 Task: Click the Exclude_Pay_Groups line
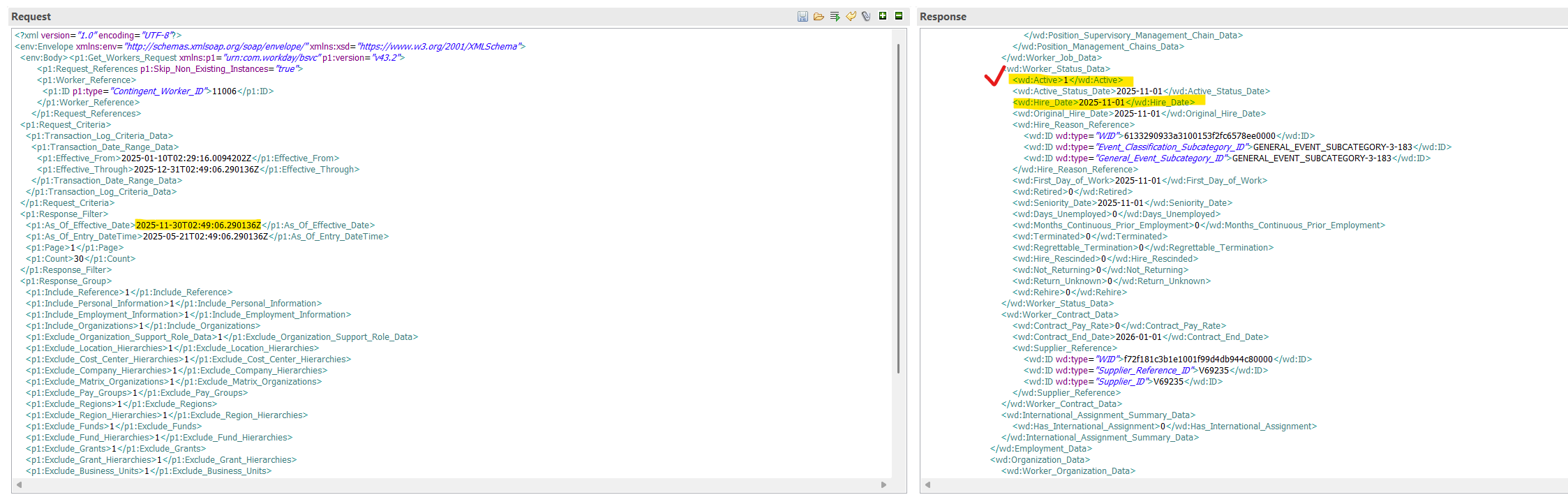[x=137, y=392]
